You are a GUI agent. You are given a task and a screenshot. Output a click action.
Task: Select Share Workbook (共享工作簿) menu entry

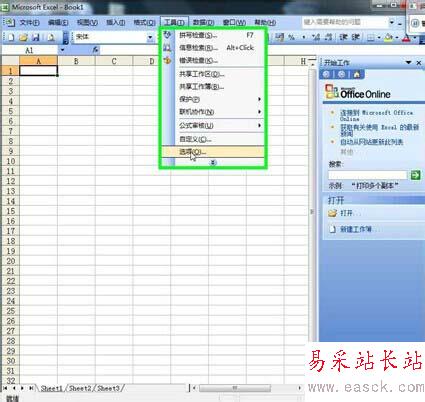pyautogui.click(x=213, y=87)
